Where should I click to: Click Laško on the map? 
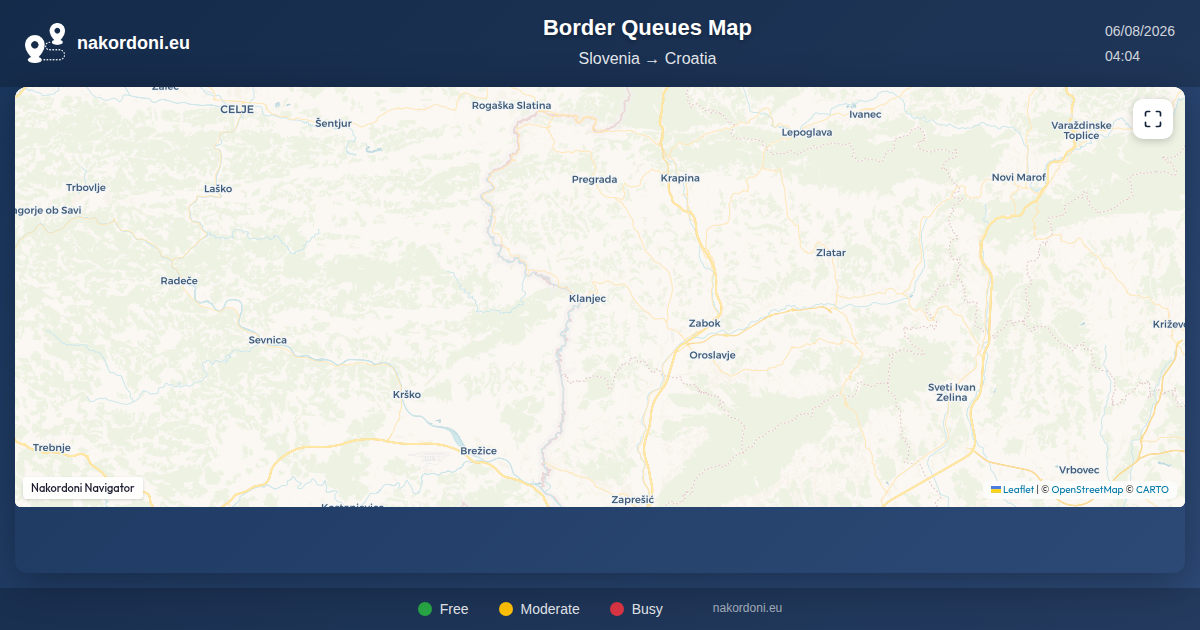click(x=218, y=188)
